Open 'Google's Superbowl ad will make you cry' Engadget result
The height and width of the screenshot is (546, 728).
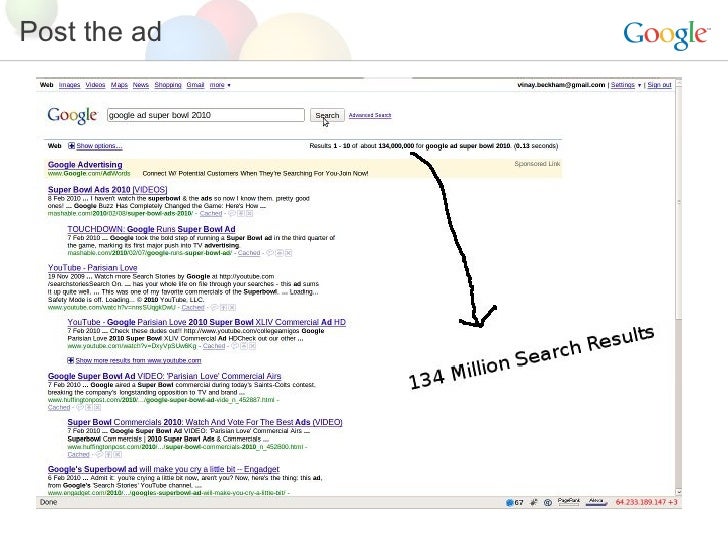tap(164, 469)
